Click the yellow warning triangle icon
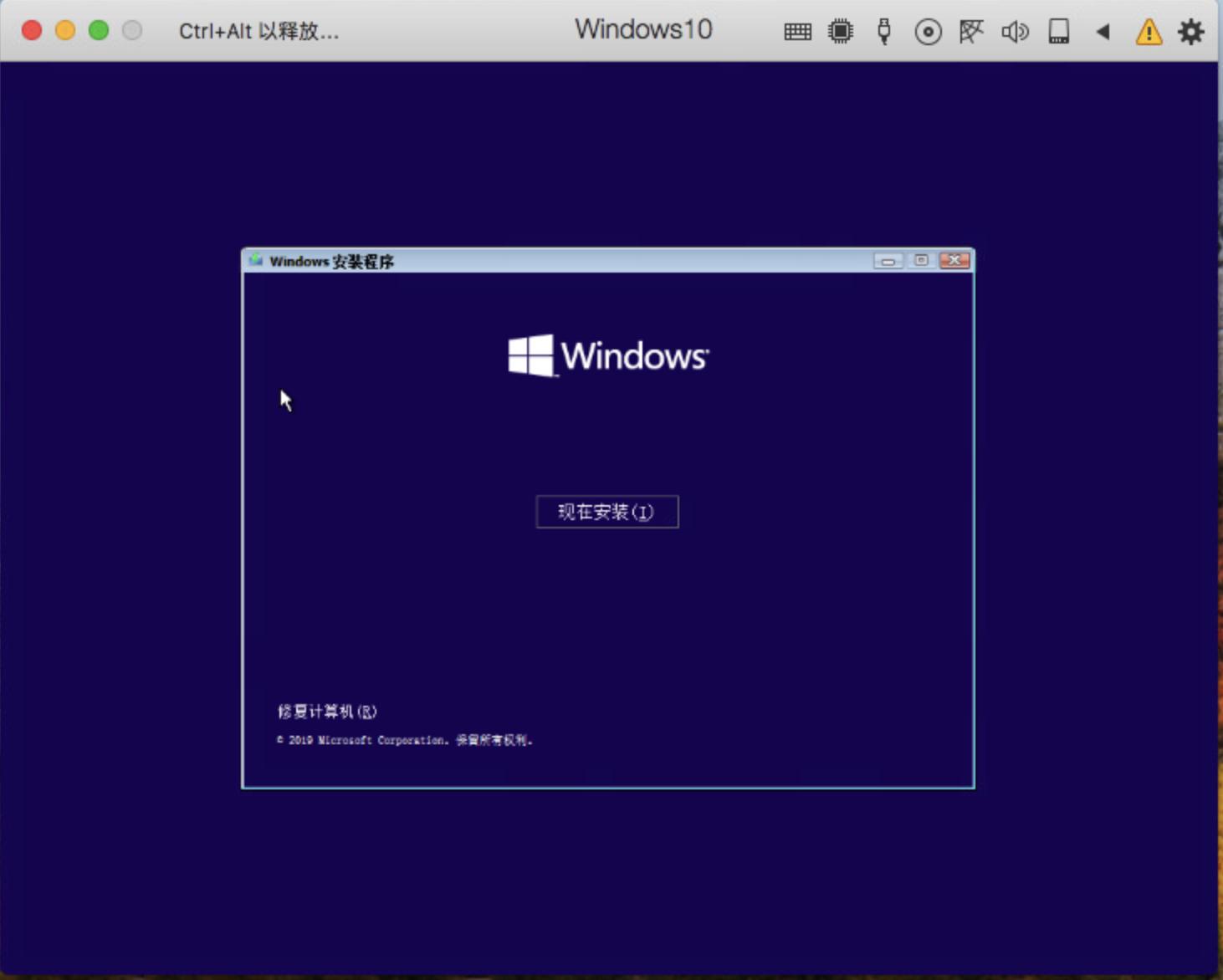Image resolution: width=1223 pixels, height=980 pixels. pyautogui.click(x=1148, y=32)
